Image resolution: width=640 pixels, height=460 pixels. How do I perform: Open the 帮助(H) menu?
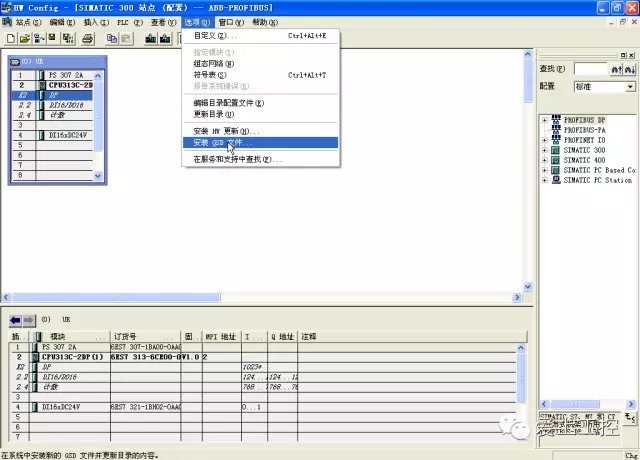(x=264, y=22)
